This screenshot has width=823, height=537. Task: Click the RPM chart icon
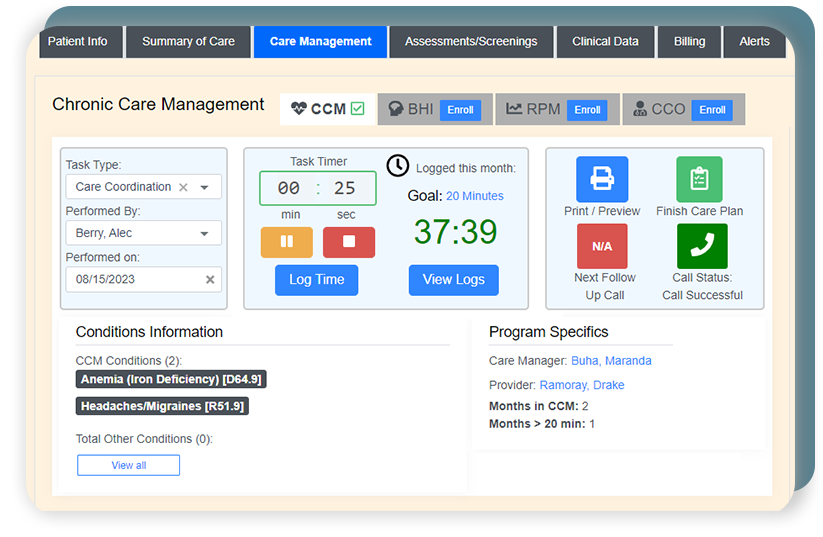(x=514, y=109)
